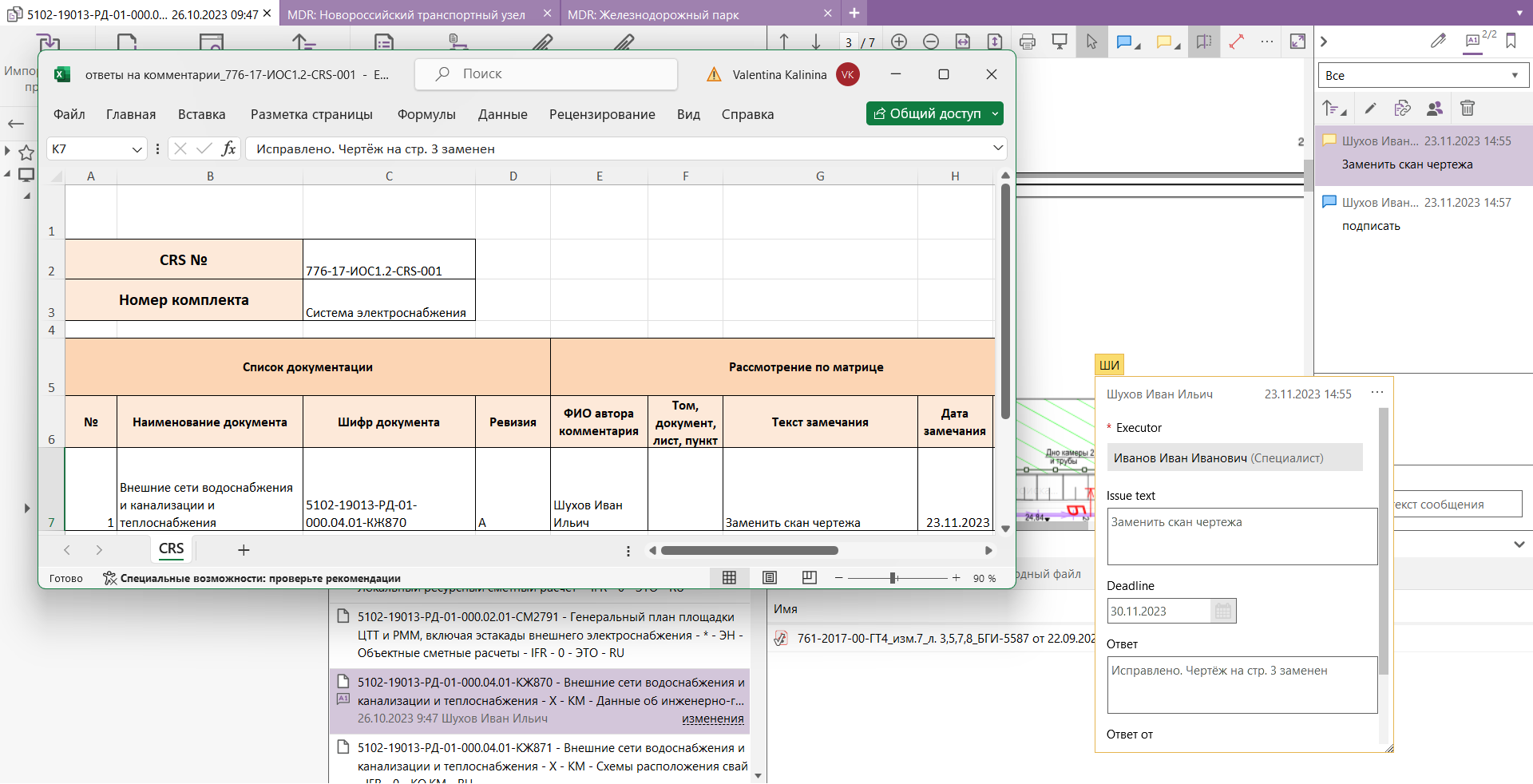This screenshot has height=784, width=1533.
Task: Open the Файл menu in Excel
Action: [x=69, y=114]
